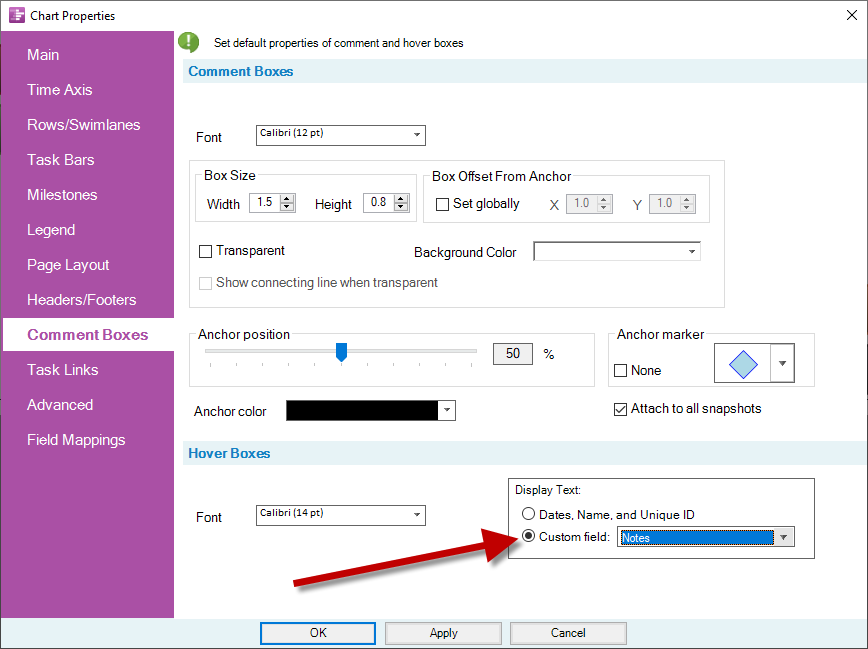868x649 pixels.
Task: Switch to the Task Links tab
Action: (63, 370)
